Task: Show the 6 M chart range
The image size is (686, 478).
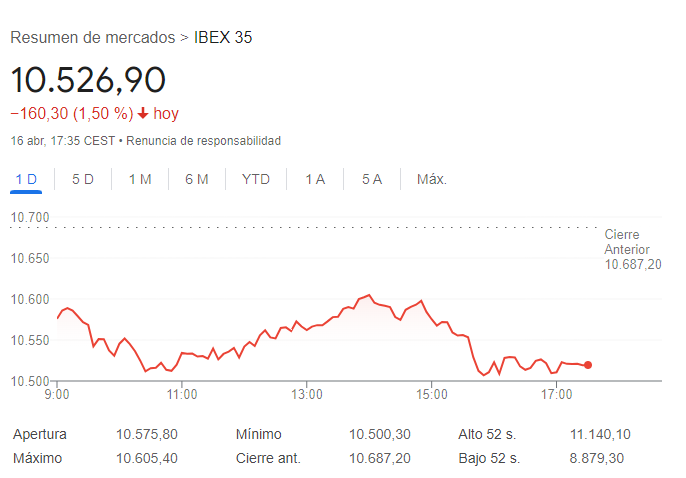Action: coord(197,179)
